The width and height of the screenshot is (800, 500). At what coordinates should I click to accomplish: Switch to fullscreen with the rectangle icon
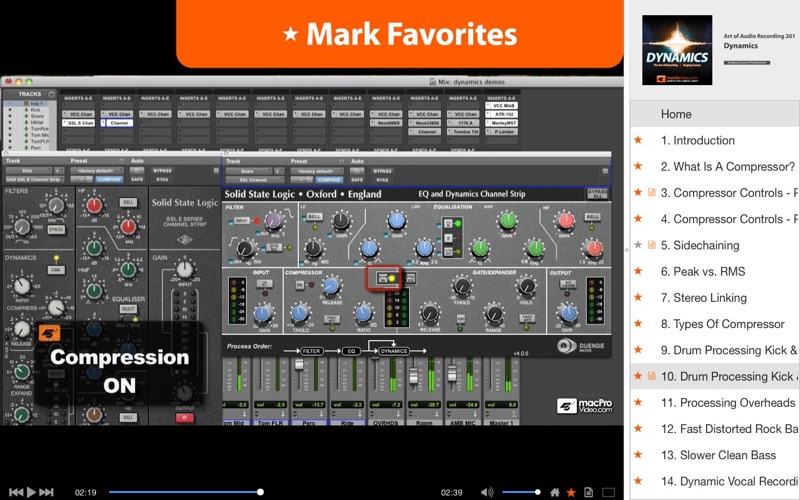click(608, 492)
